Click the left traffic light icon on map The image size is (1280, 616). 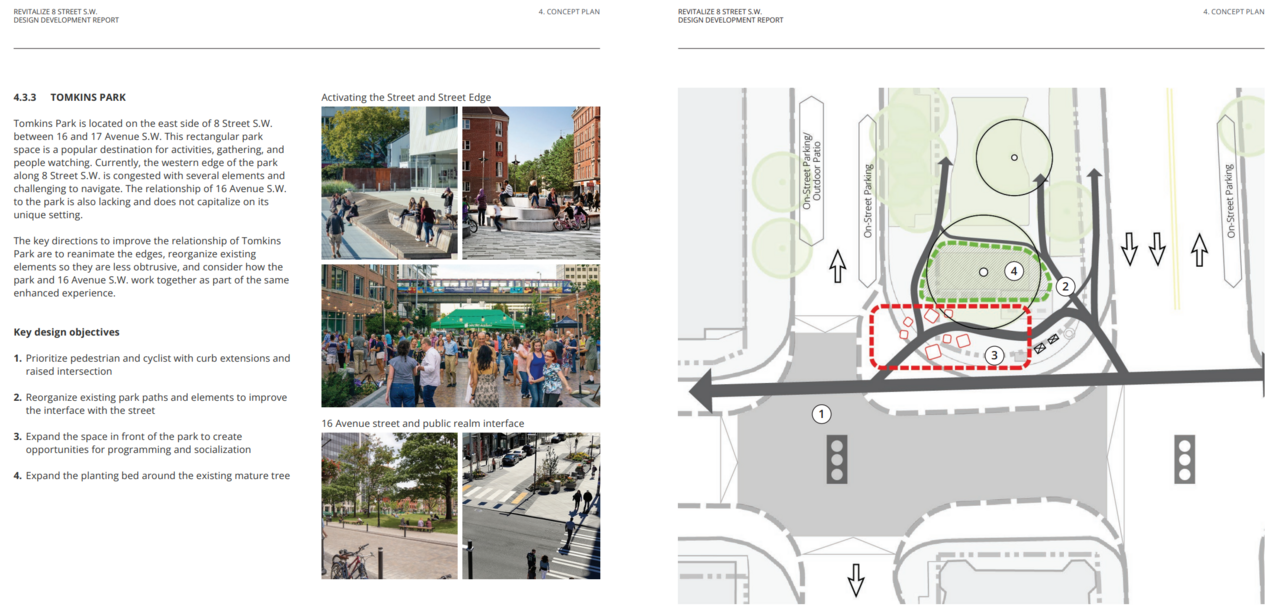pos(836,460)
